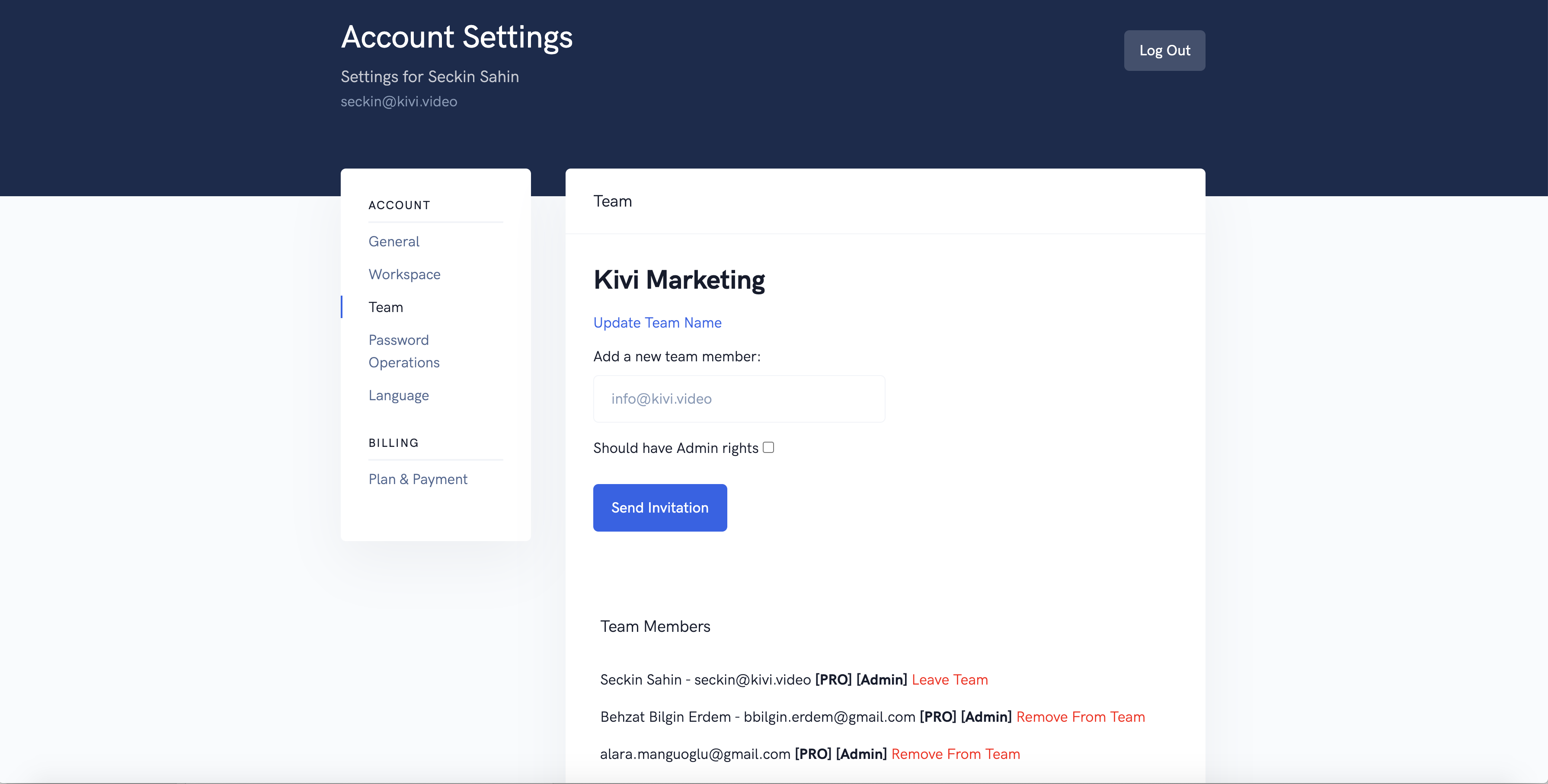Go to Workspace settings
This screenshot has width=1548, height=784.
click(x=404, y=274)
